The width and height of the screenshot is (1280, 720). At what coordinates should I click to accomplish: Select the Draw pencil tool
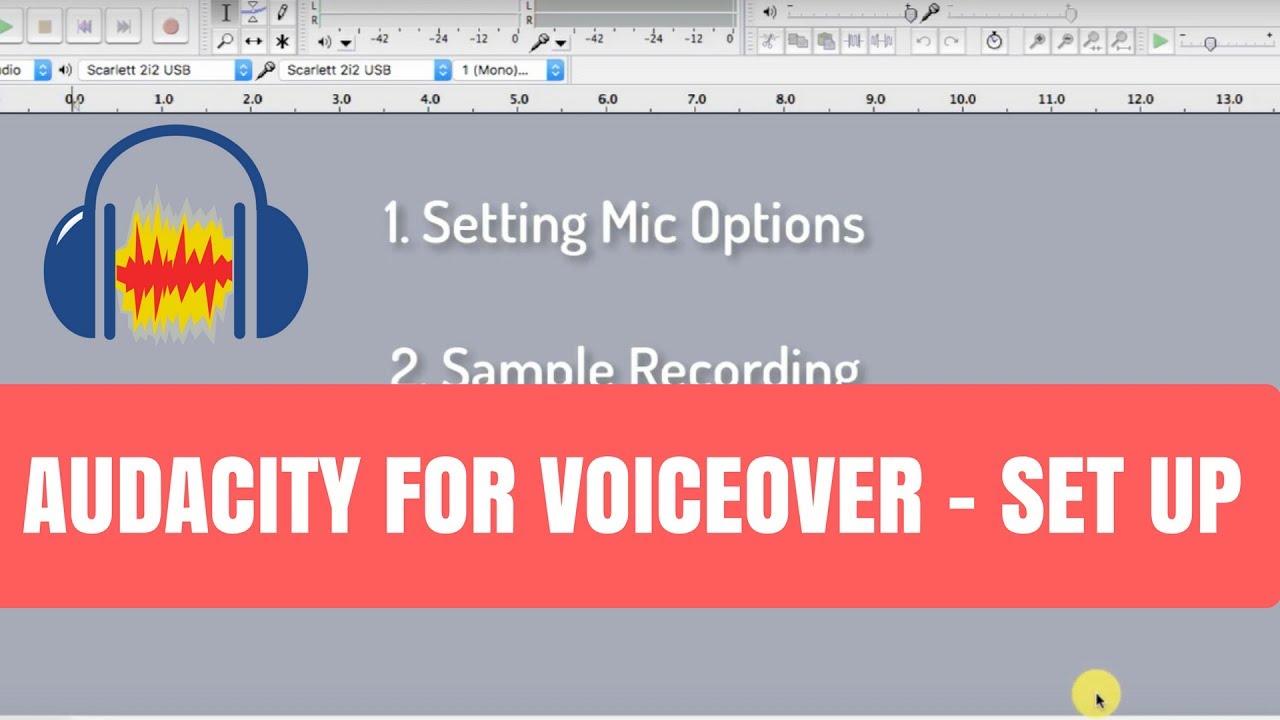[x=283, y=13]
